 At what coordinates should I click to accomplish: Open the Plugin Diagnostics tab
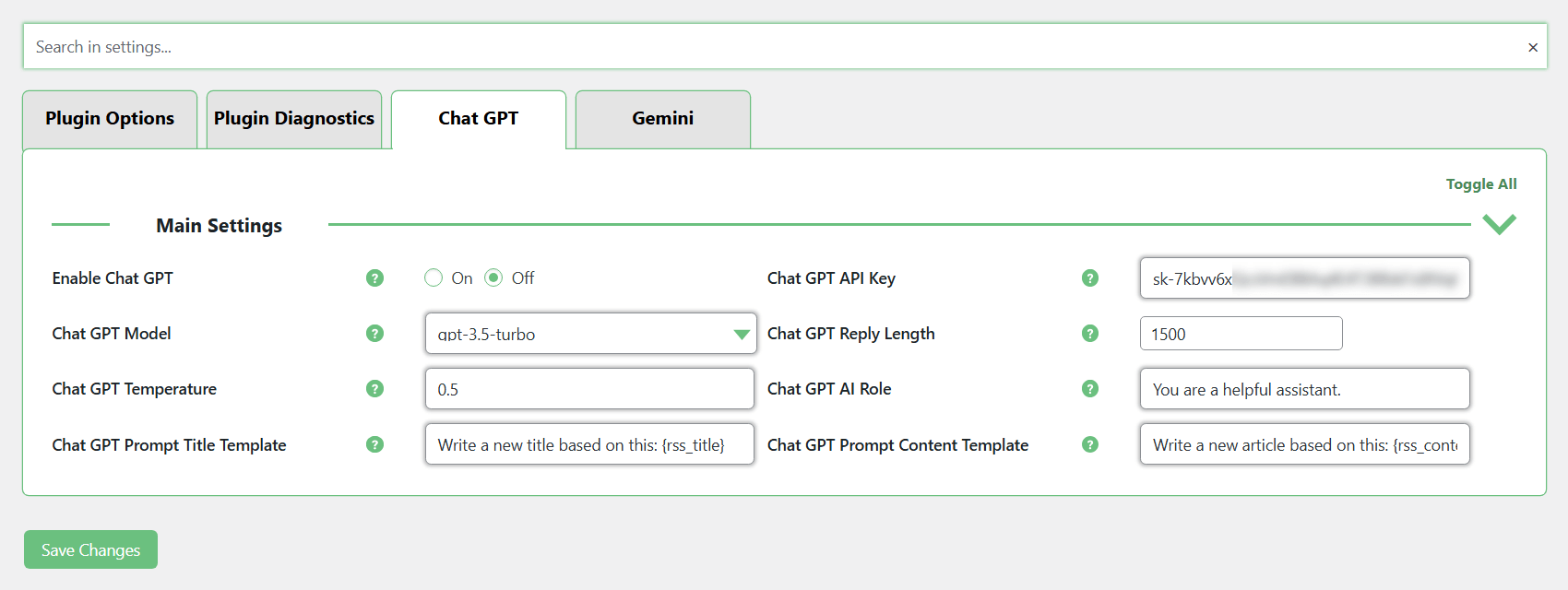point(294,119)
